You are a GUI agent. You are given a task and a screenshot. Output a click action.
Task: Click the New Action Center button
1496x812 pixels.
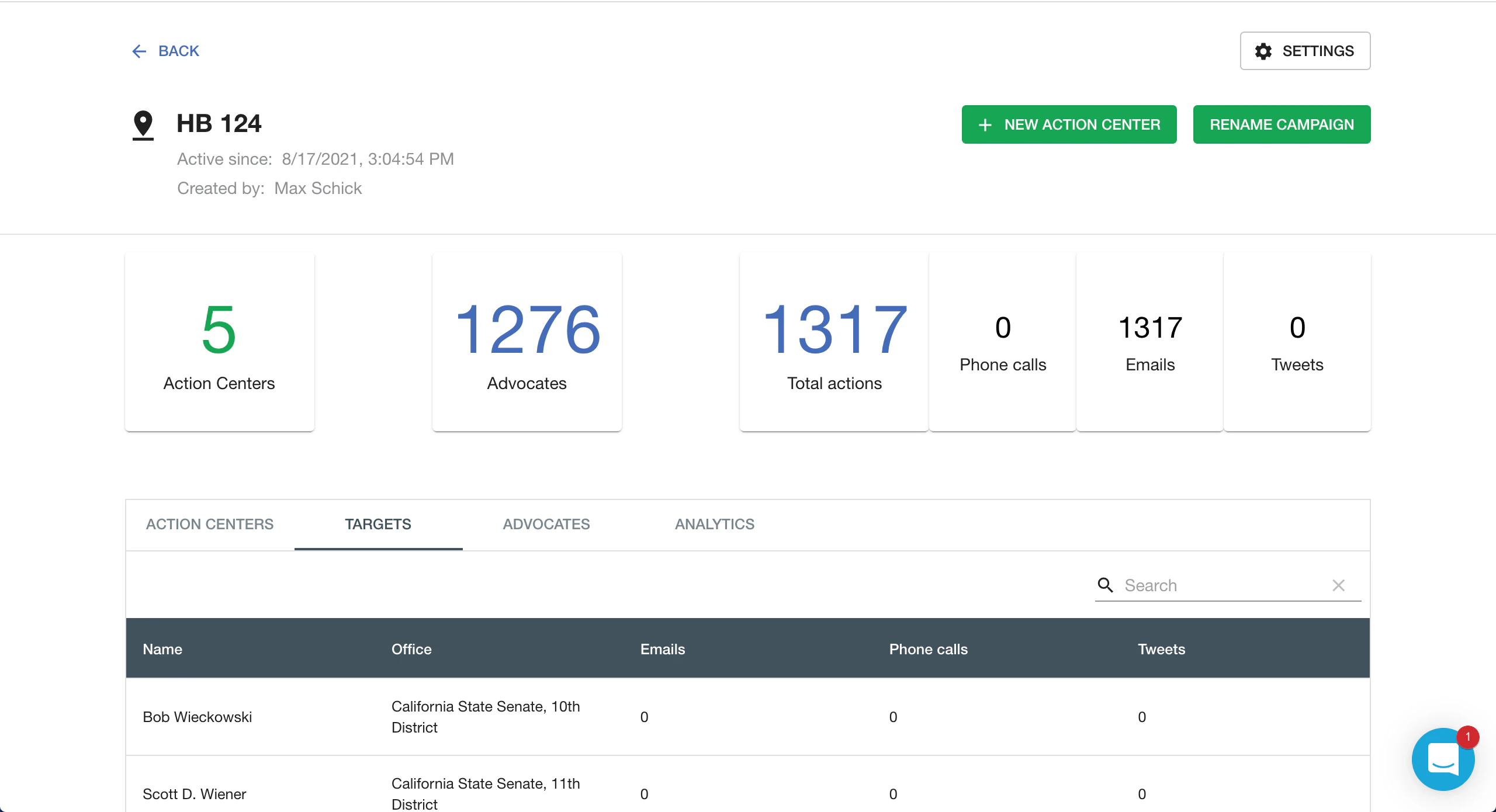point(1069,124)
